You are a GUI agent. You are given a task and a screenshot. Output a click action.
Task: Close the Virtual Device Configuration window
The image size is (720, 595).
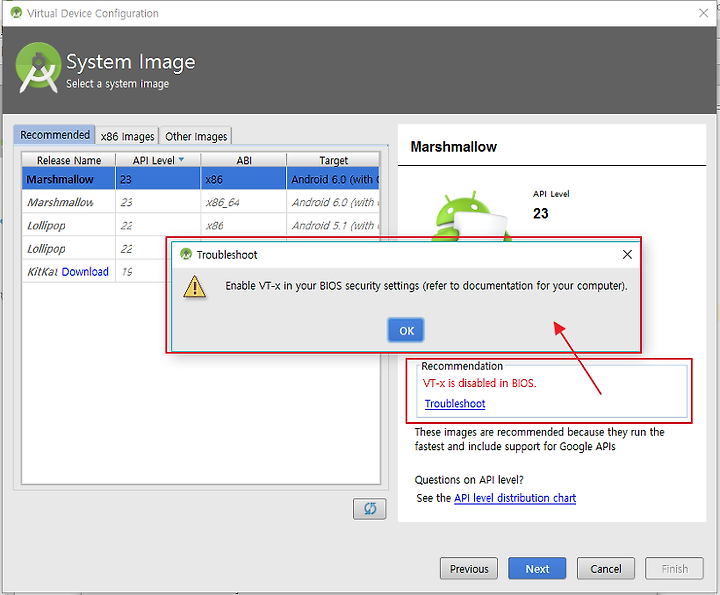pos(703,13)
